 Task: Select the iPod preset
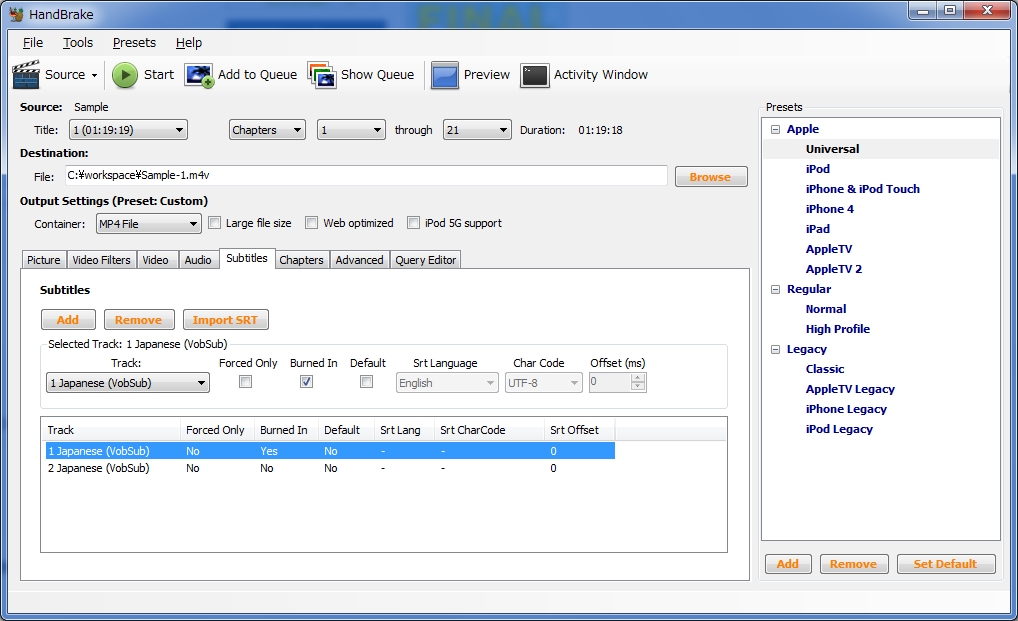817,169
